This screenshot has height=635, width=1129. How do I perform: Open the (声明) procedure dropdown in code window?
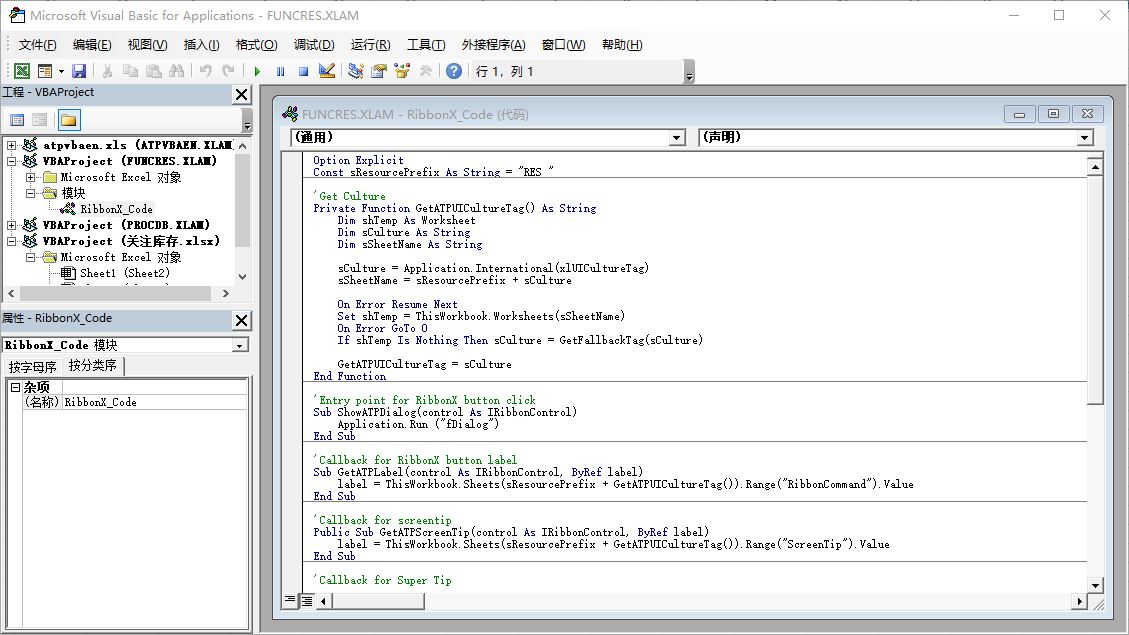point(1085,138)
